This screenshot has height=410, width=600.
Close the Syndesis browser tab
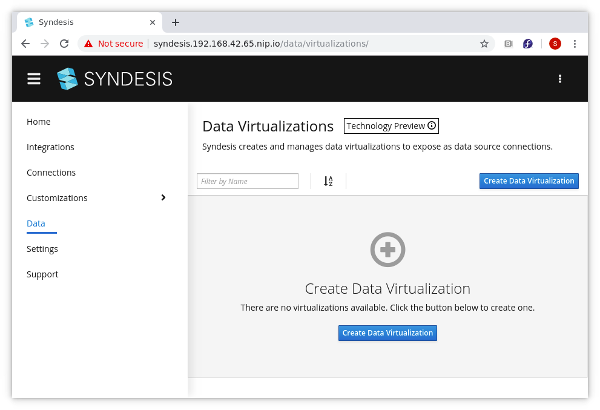152,23
